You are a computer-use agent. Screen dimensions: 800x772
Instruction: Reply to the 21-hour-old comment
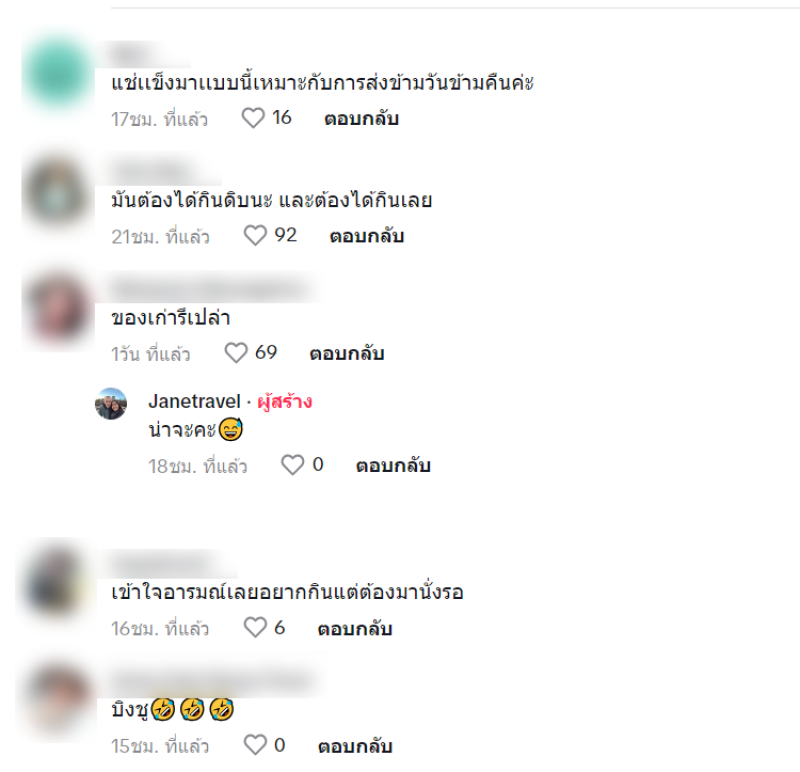367,236
